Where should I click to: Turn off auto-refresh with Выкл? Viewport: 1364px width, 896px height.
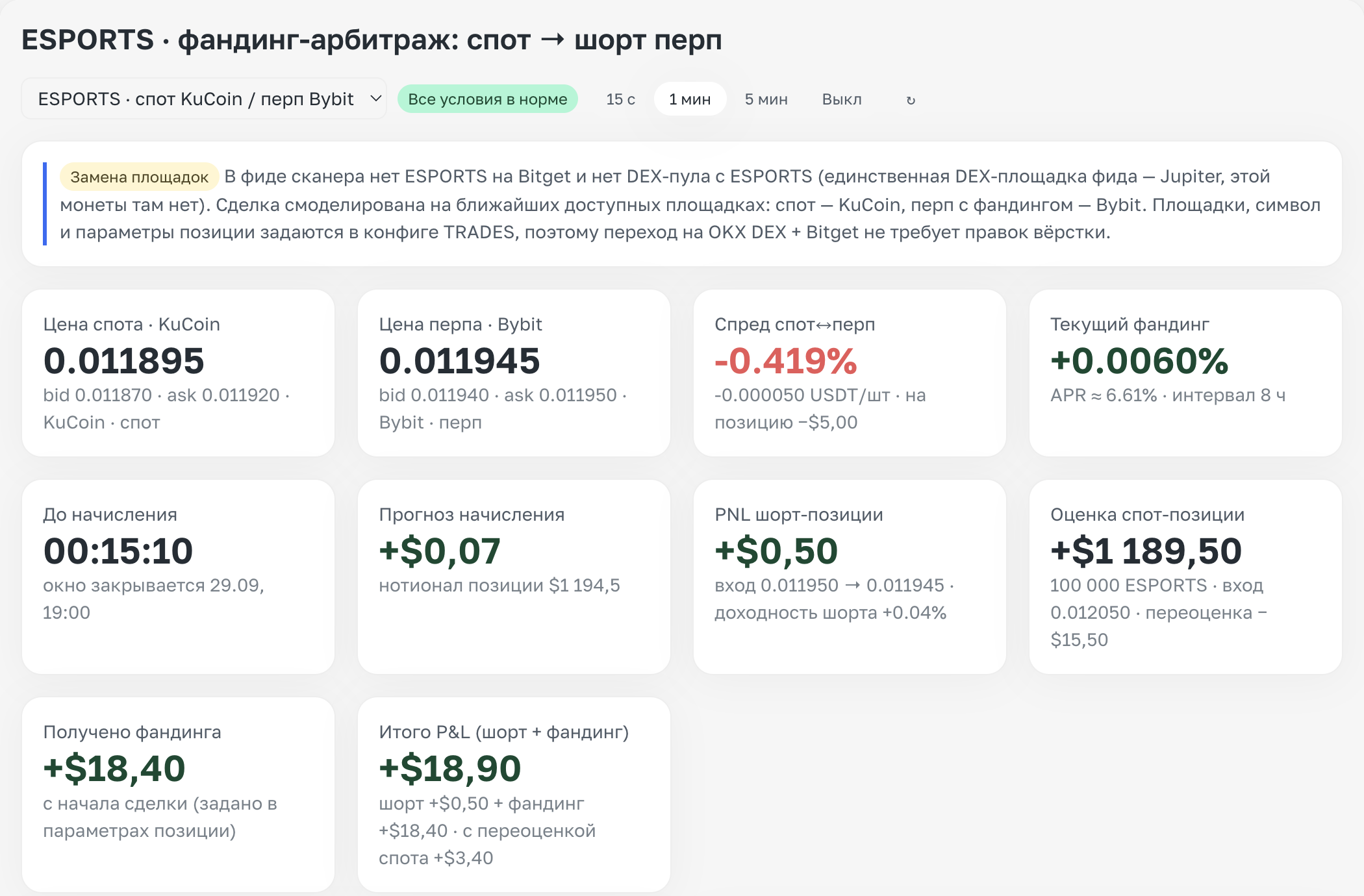pyautogui.click(x=842, y=99)
